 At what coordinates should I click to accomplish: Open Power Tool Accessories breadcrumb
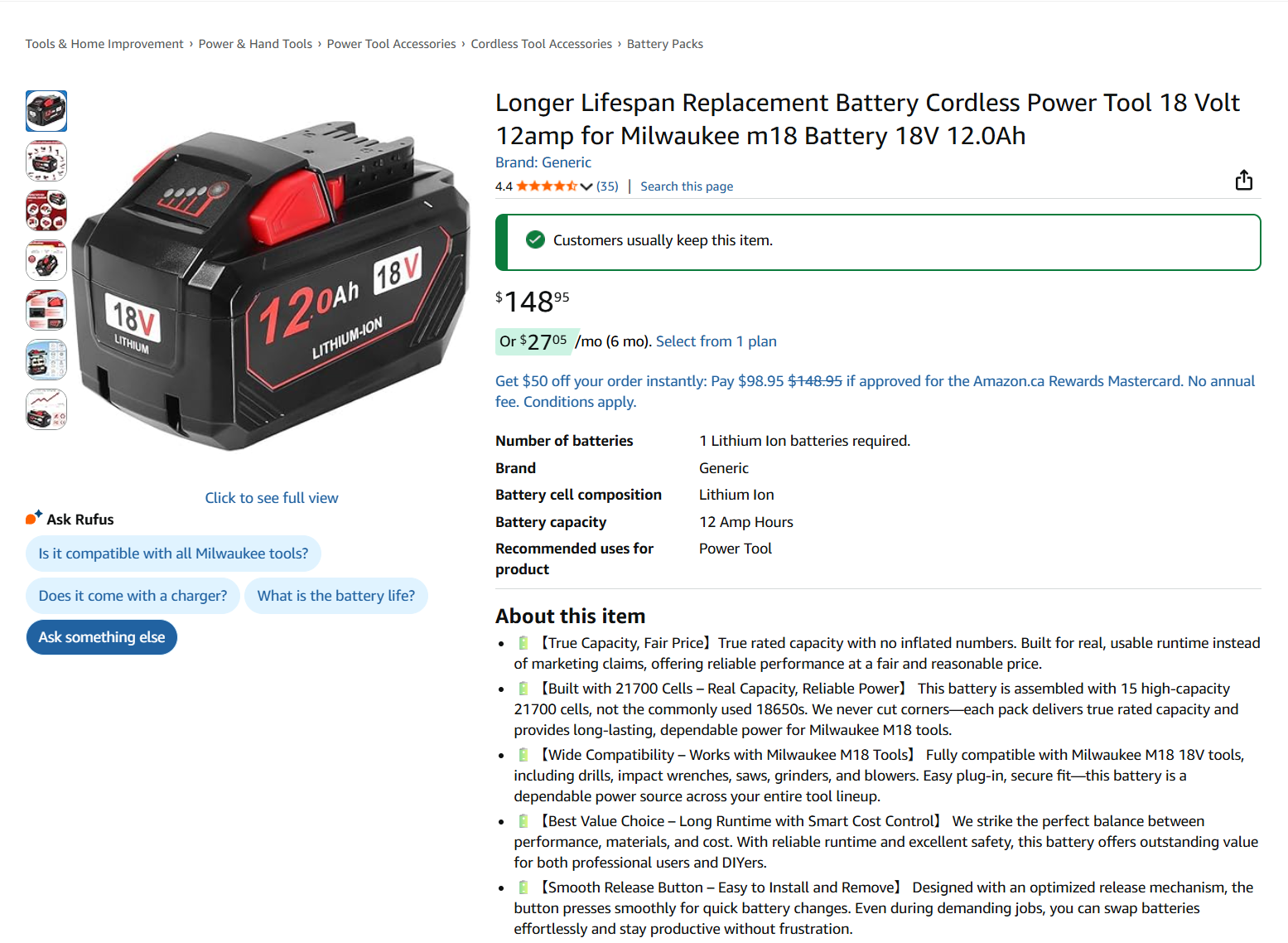(391, 44)
